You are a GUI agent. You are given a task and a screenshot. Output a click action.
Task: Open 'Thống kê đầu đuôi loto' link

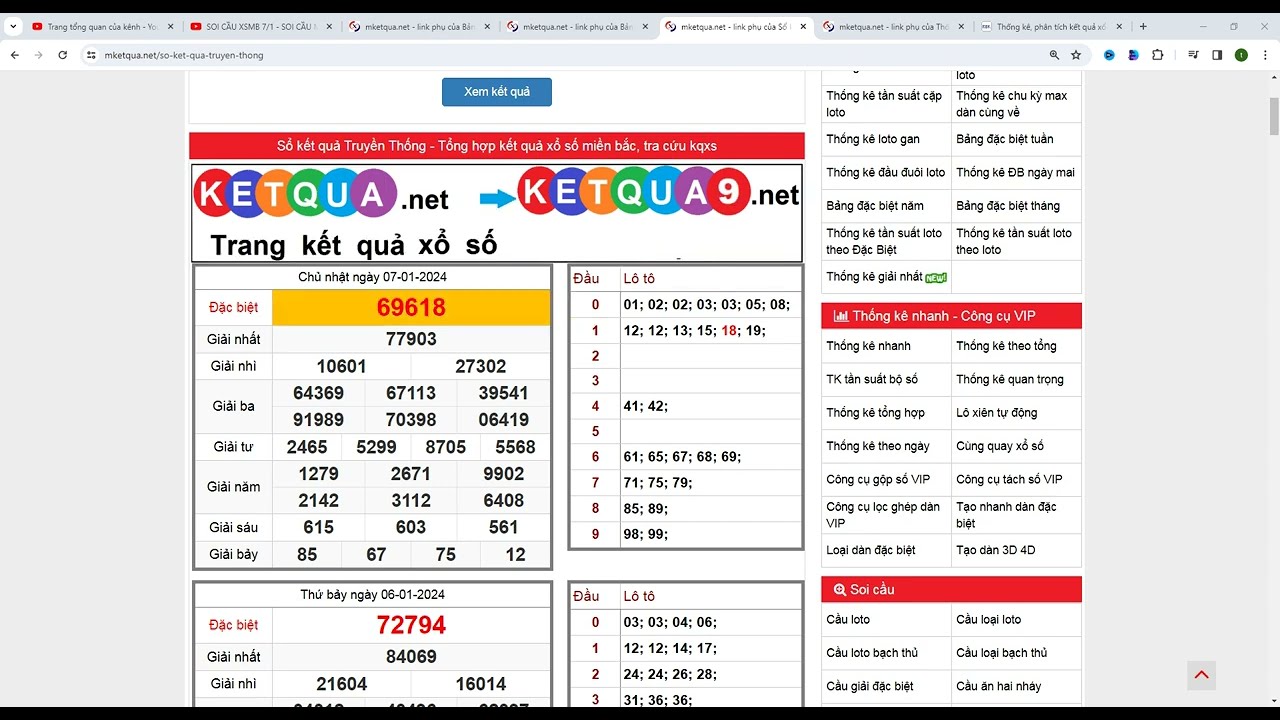pos(885,172)
